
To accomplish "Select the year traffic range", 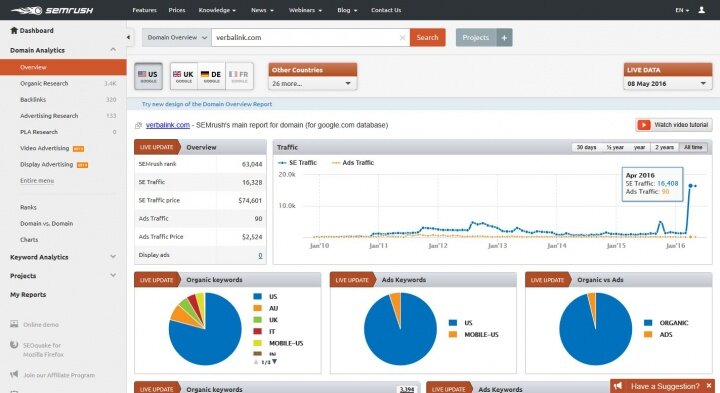I will [640, 147].
